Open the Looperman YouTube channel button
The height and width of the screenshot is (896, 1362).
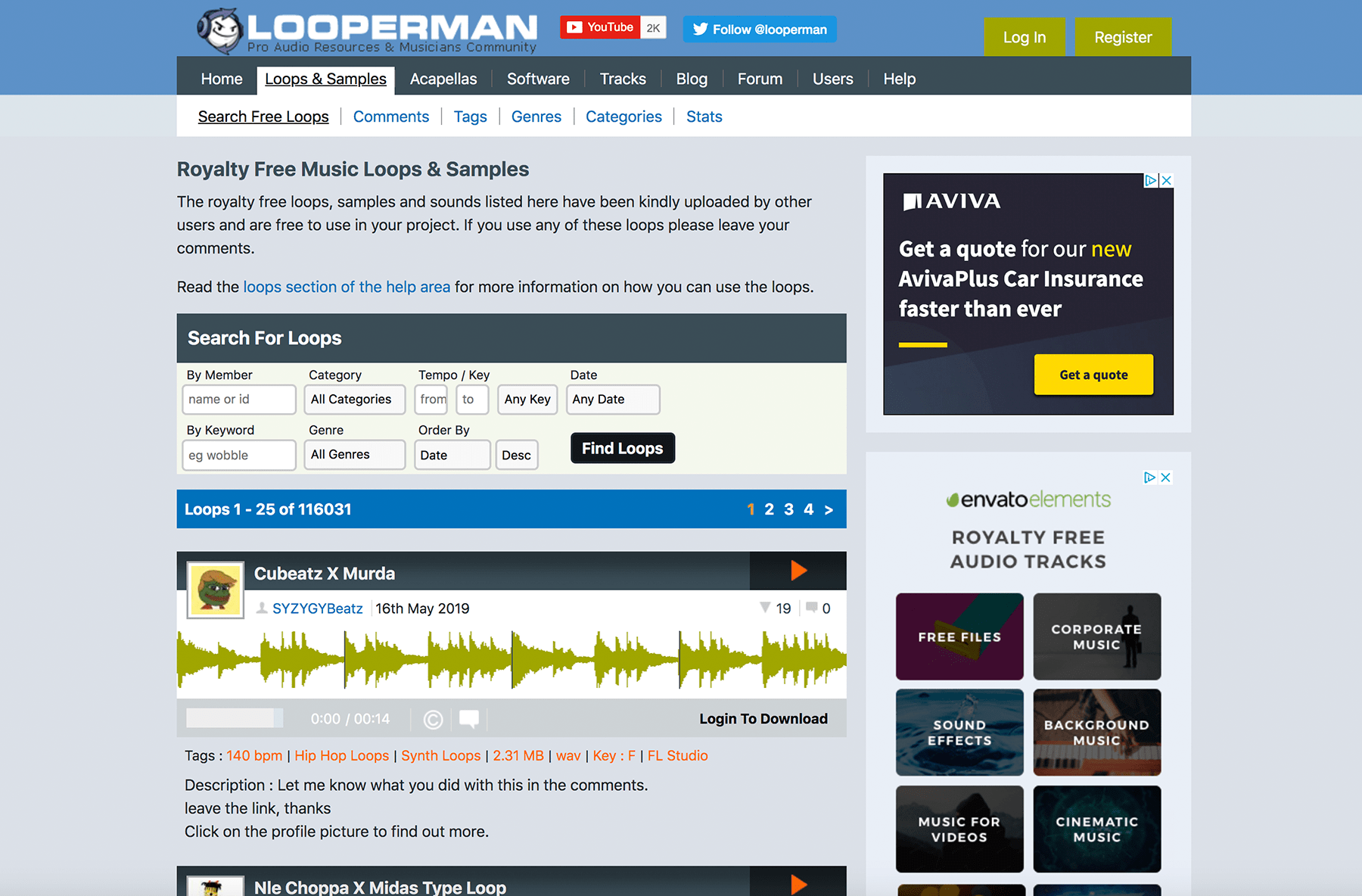tap(613, 28)
